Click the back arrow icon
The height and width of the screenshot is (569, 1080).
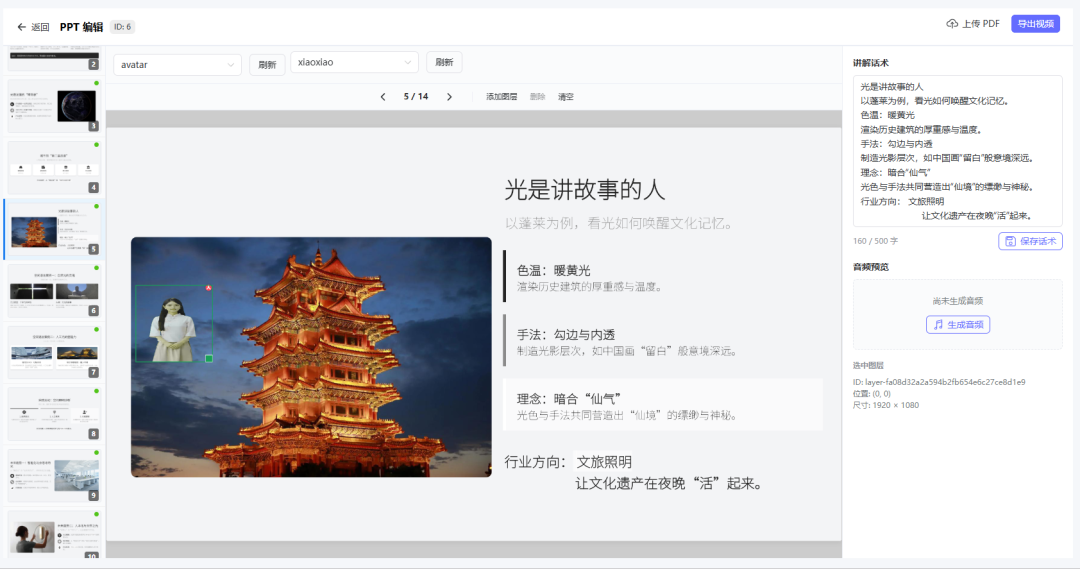coord(21,27)
